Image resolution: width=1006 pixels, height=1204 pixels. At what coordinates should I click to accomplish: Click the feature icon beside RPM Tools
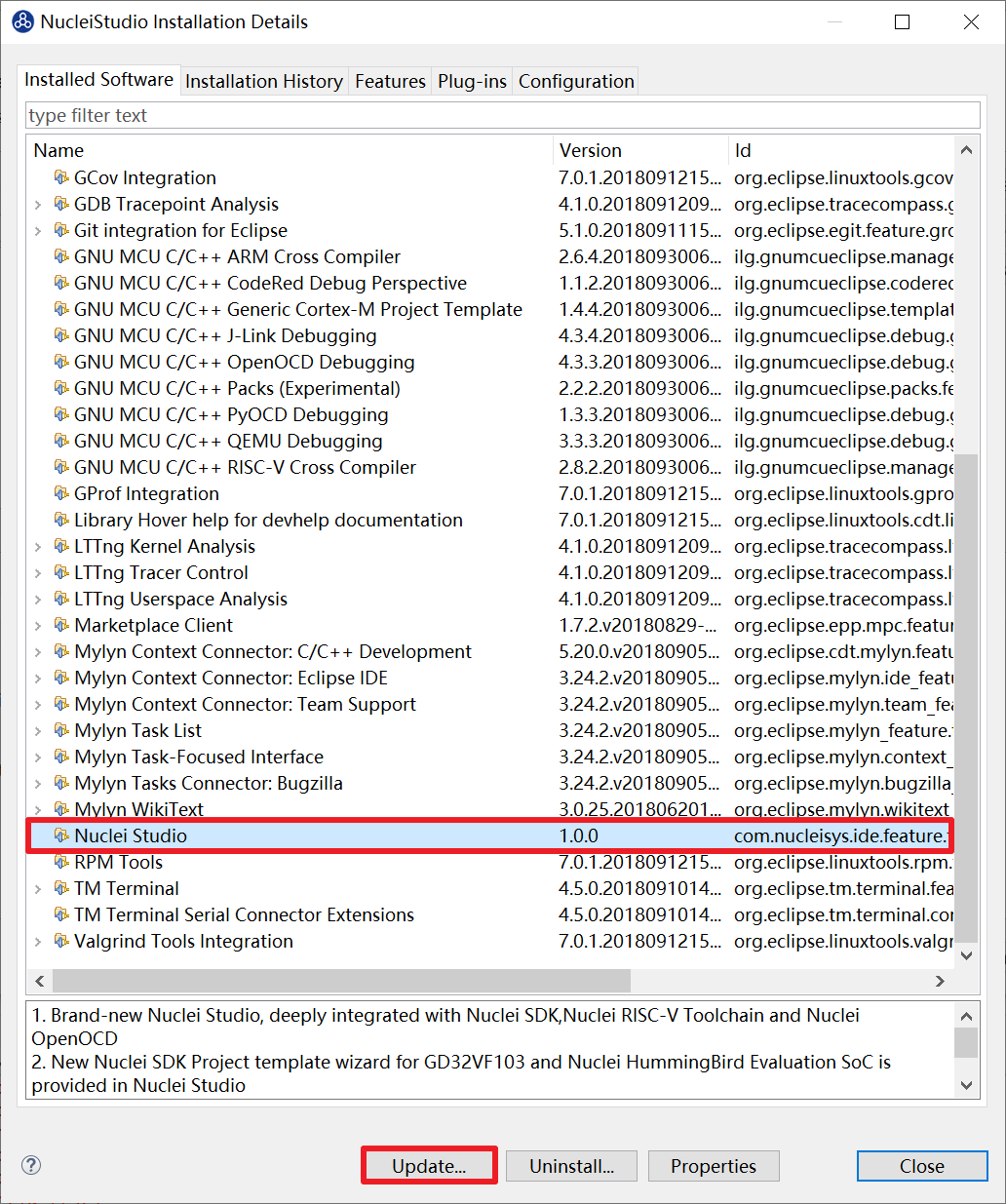click(61, 862)
